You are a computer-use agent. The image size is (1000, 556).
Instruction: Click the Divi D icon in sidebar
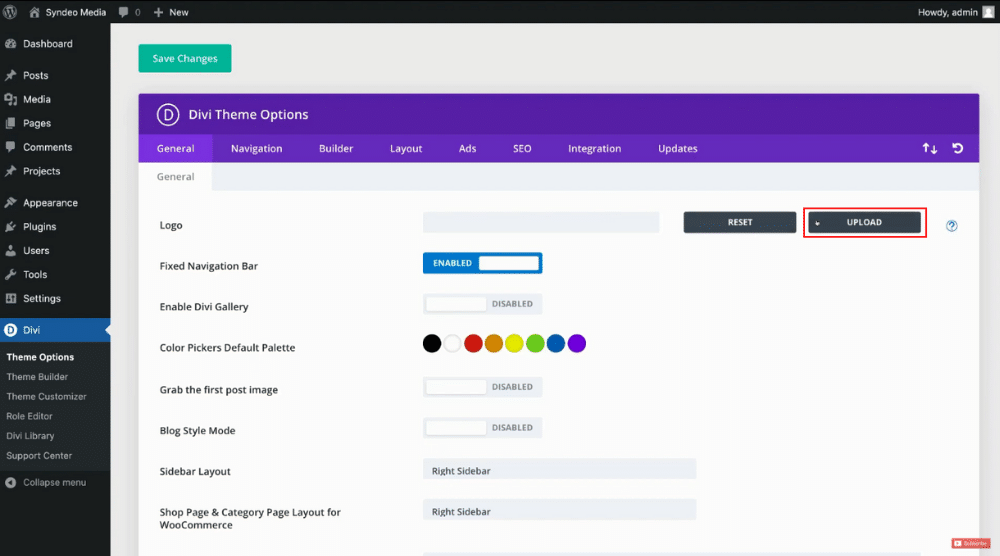(11, 330)
